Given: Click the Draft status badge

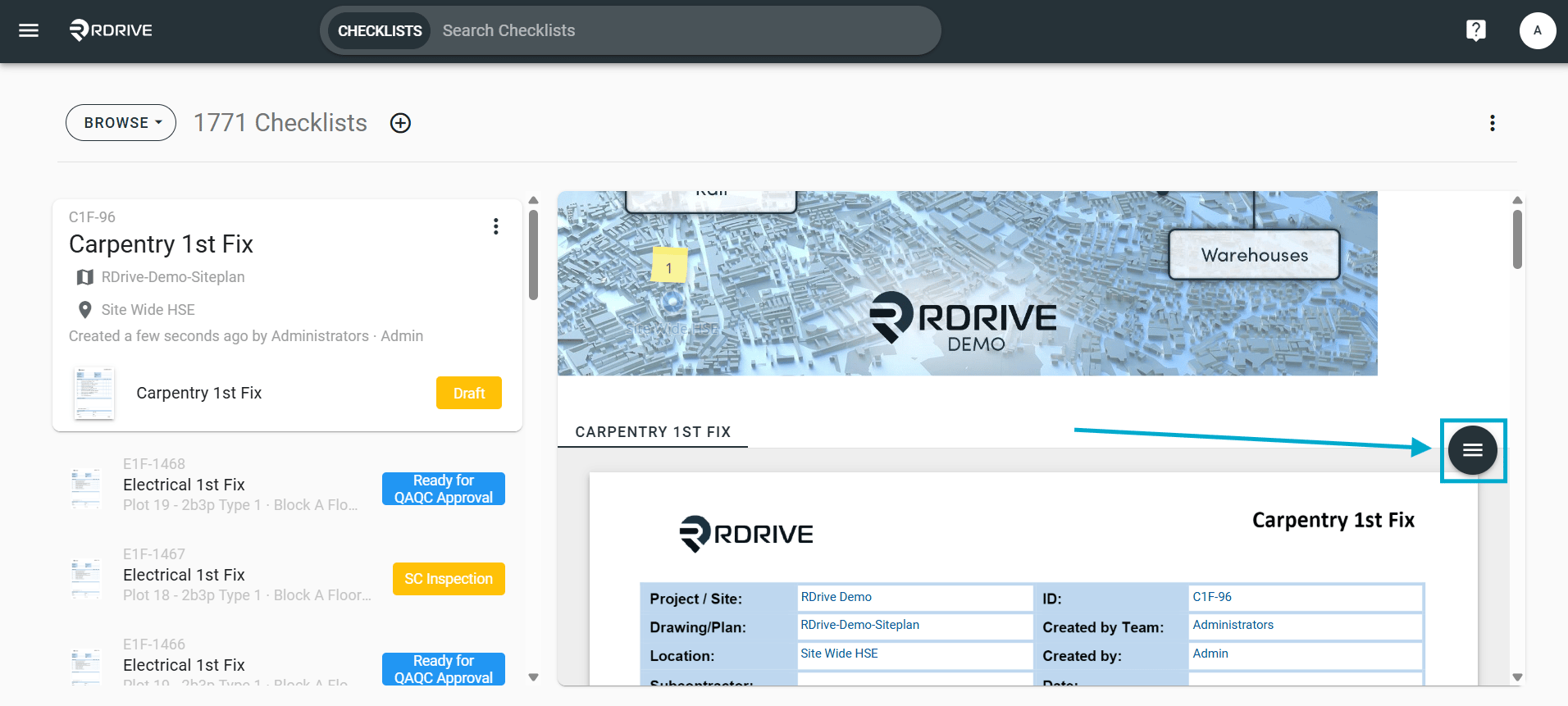Looking at the screenshot, I should pyautogui.click(x=469, y=393).
